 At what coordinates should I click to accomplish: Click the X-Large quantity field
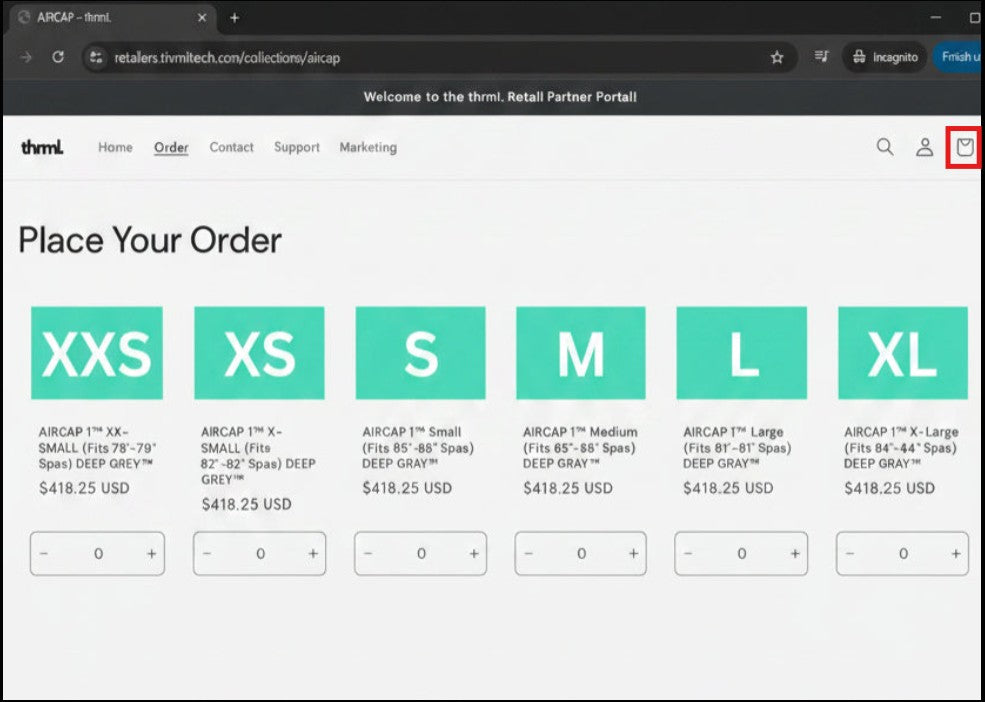[902, 554]
